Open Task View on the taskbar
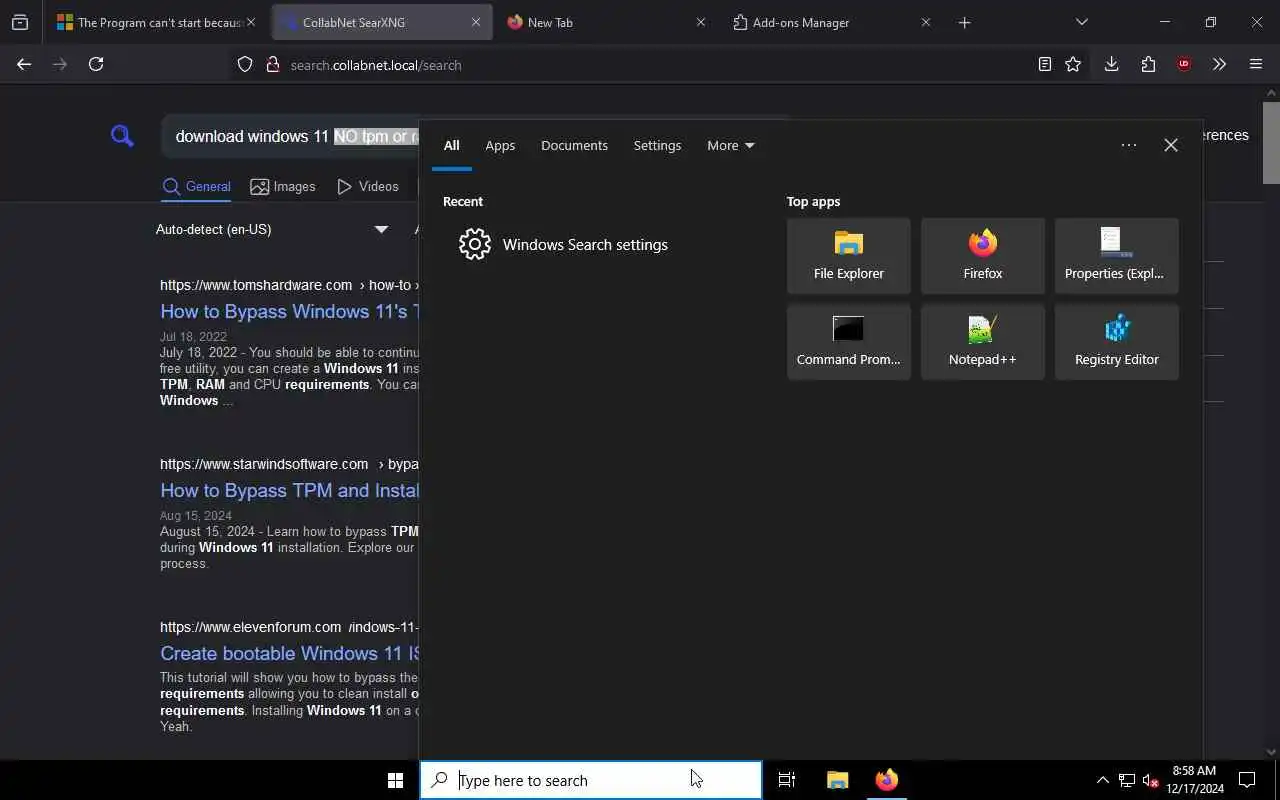Screen dimensions: 1280x800 tap(787, 780)
